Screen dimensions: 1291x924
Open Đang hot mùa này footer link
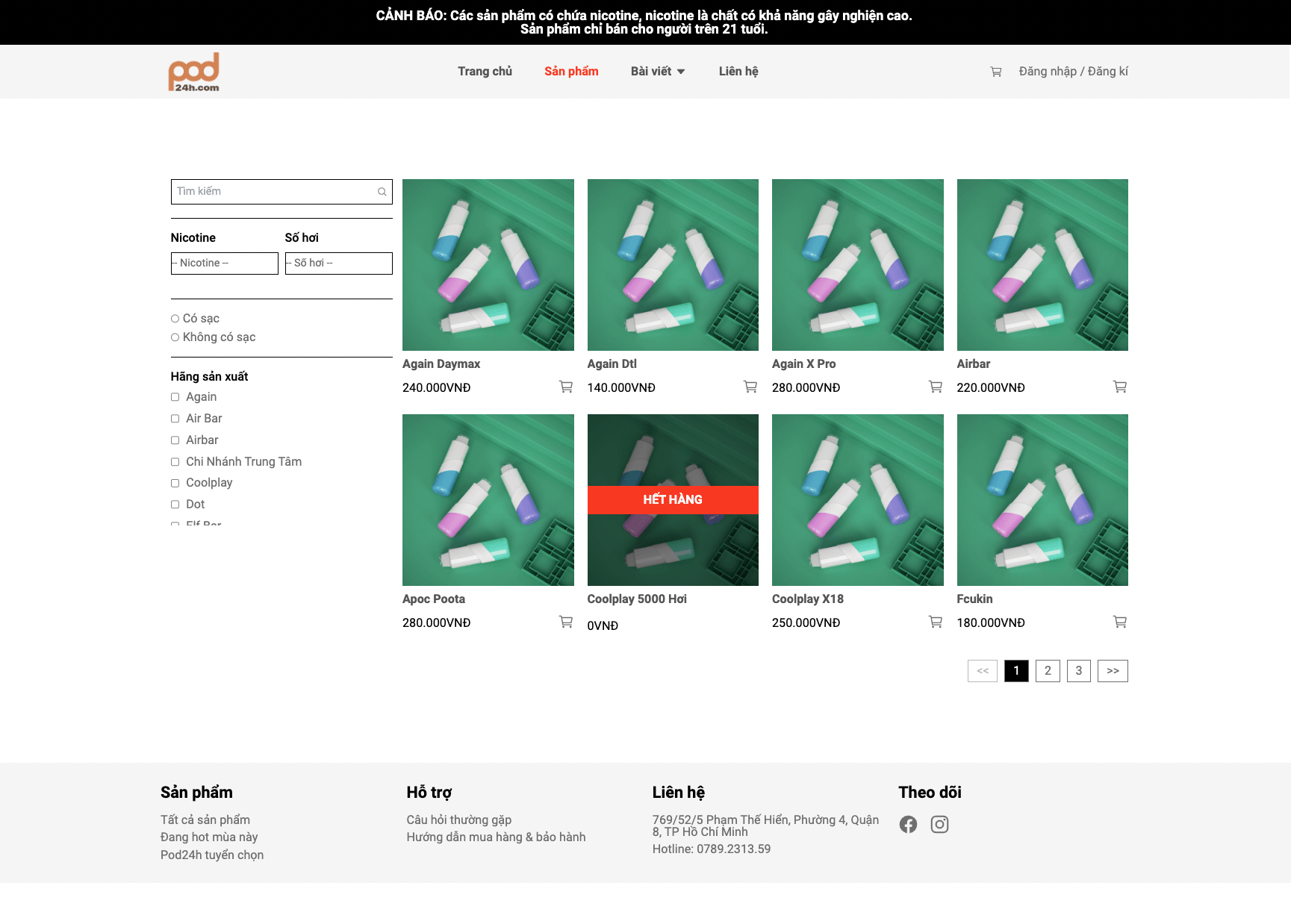pos(209,837)
